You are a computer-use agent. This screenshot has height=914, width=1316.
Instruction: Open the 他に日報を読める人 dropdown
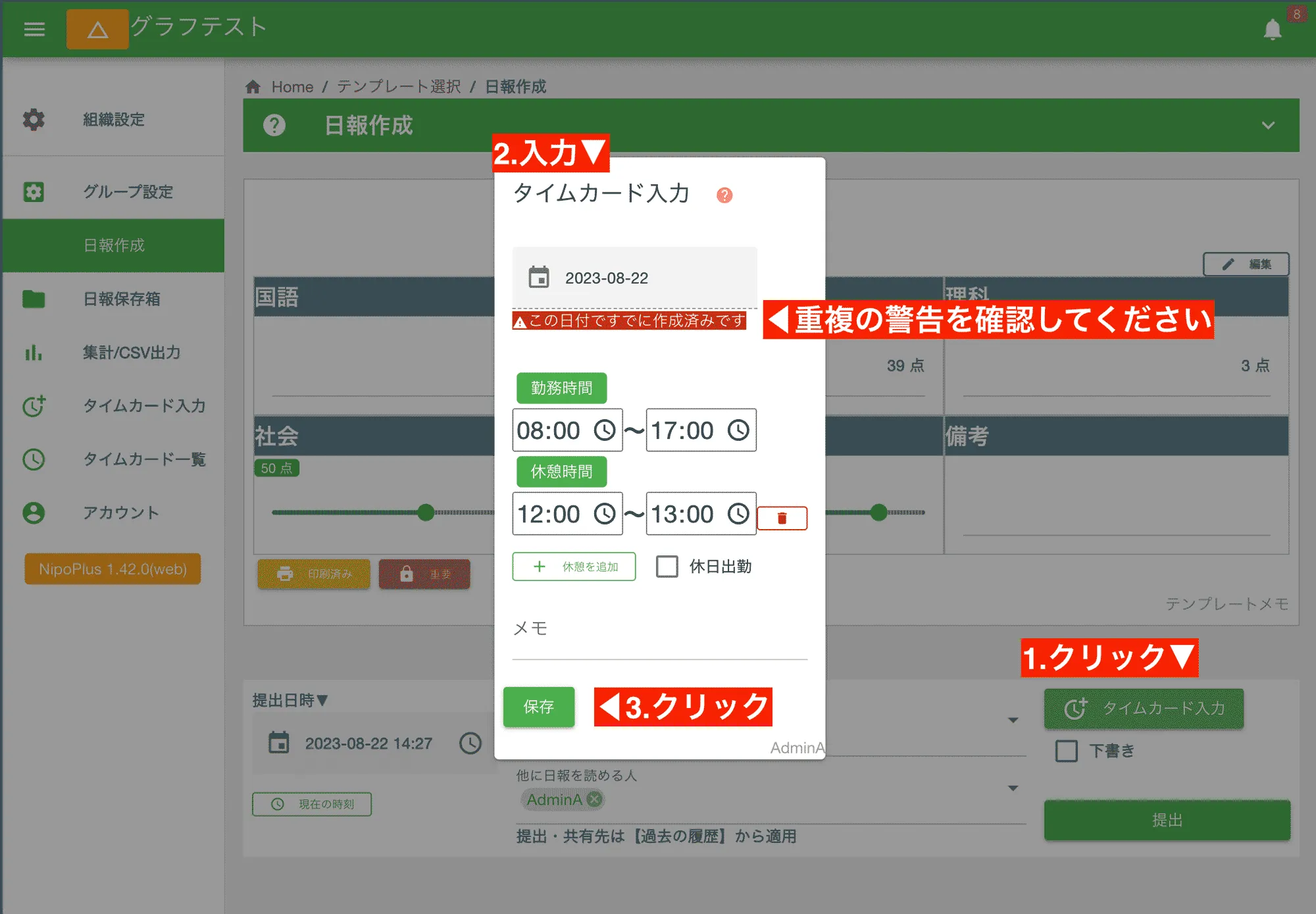click(x=1011, y=787)
